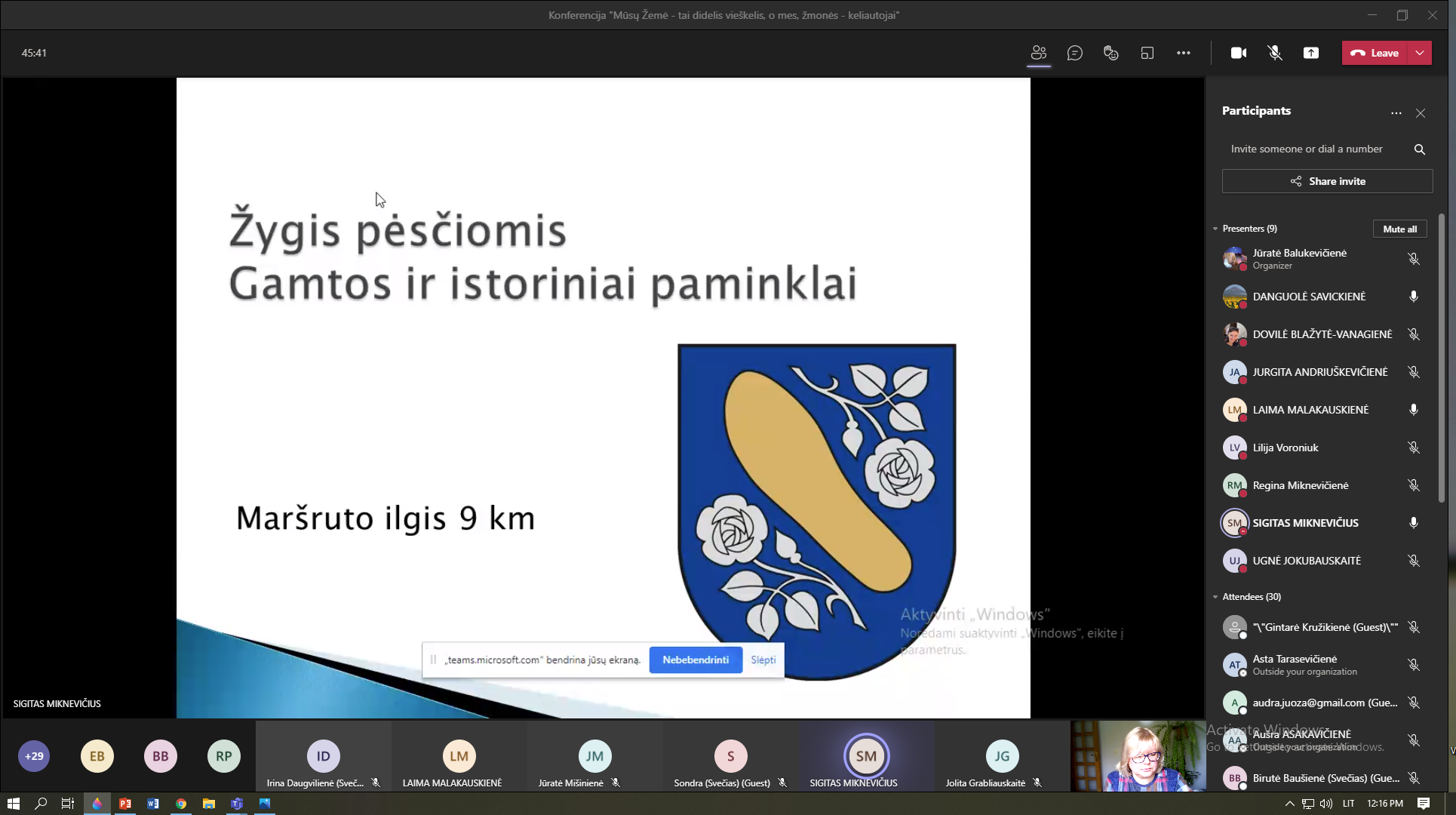The image size is (1456, 815).
Task: Open PowerPoint from the taskbar
Action: (125, 804)
